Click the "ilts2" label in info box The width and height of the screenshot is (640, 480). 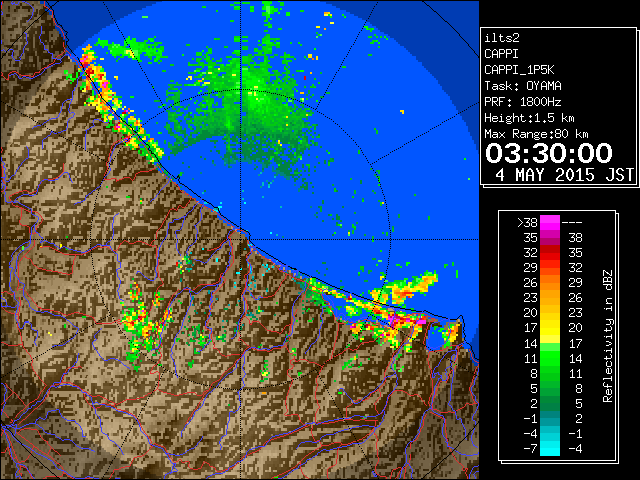pyautogui.click(x=502, y=38)
